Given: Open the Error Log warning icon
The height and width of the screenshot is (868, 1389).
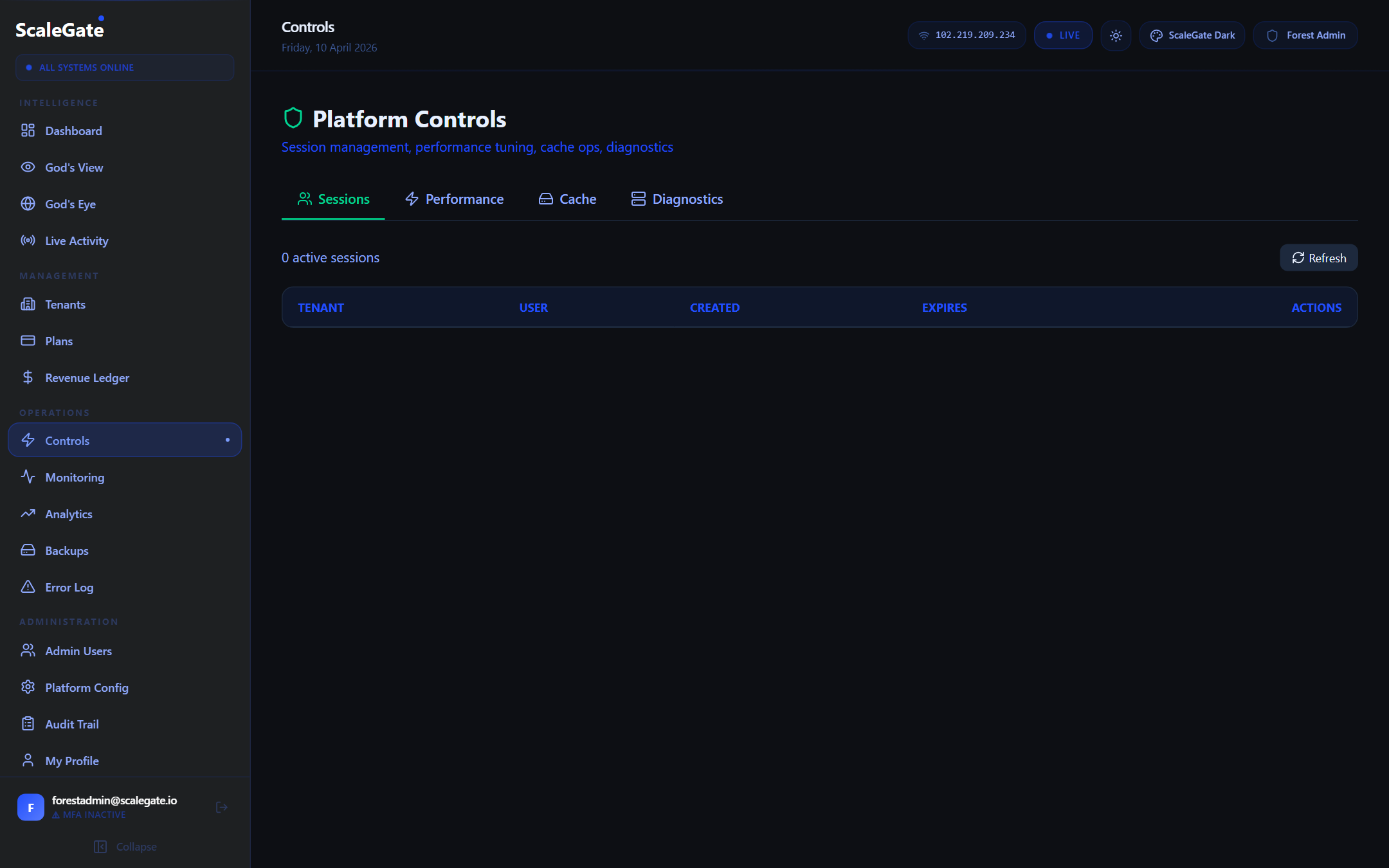Looking at the screenshot, I should coord(28,587).
